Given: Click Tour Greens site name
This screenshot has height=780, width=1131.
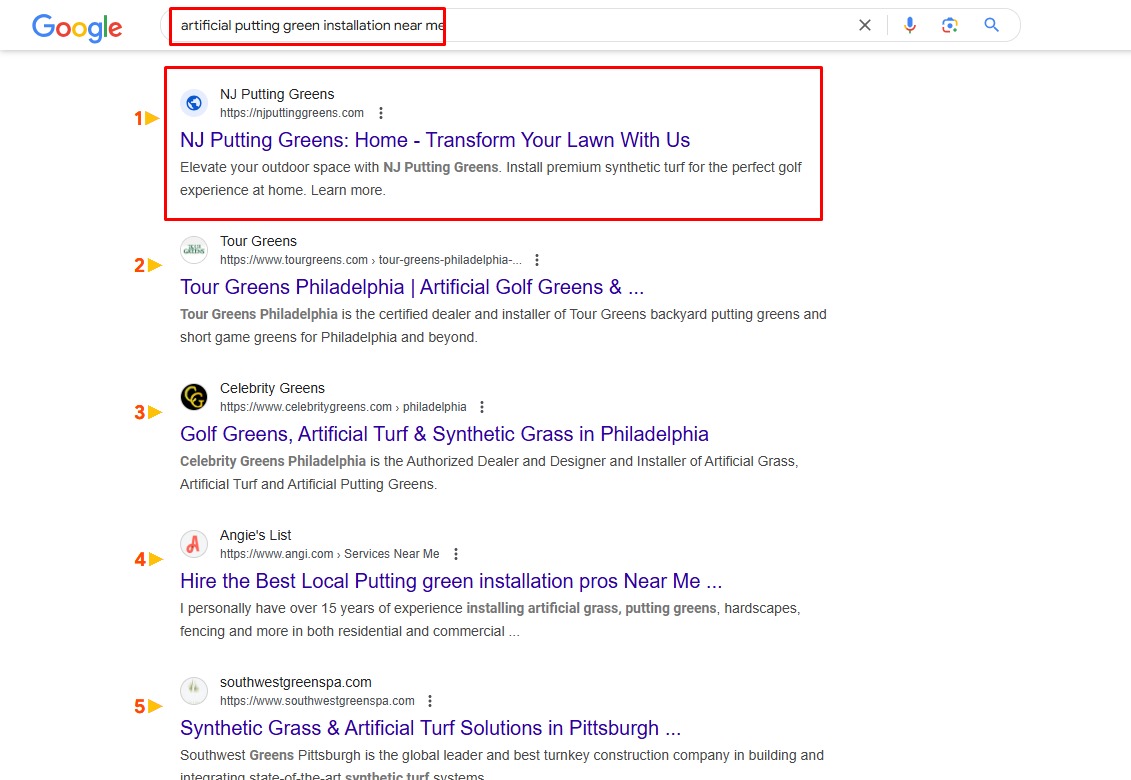Looking at the screenshot, I should [x=258, y=242].
